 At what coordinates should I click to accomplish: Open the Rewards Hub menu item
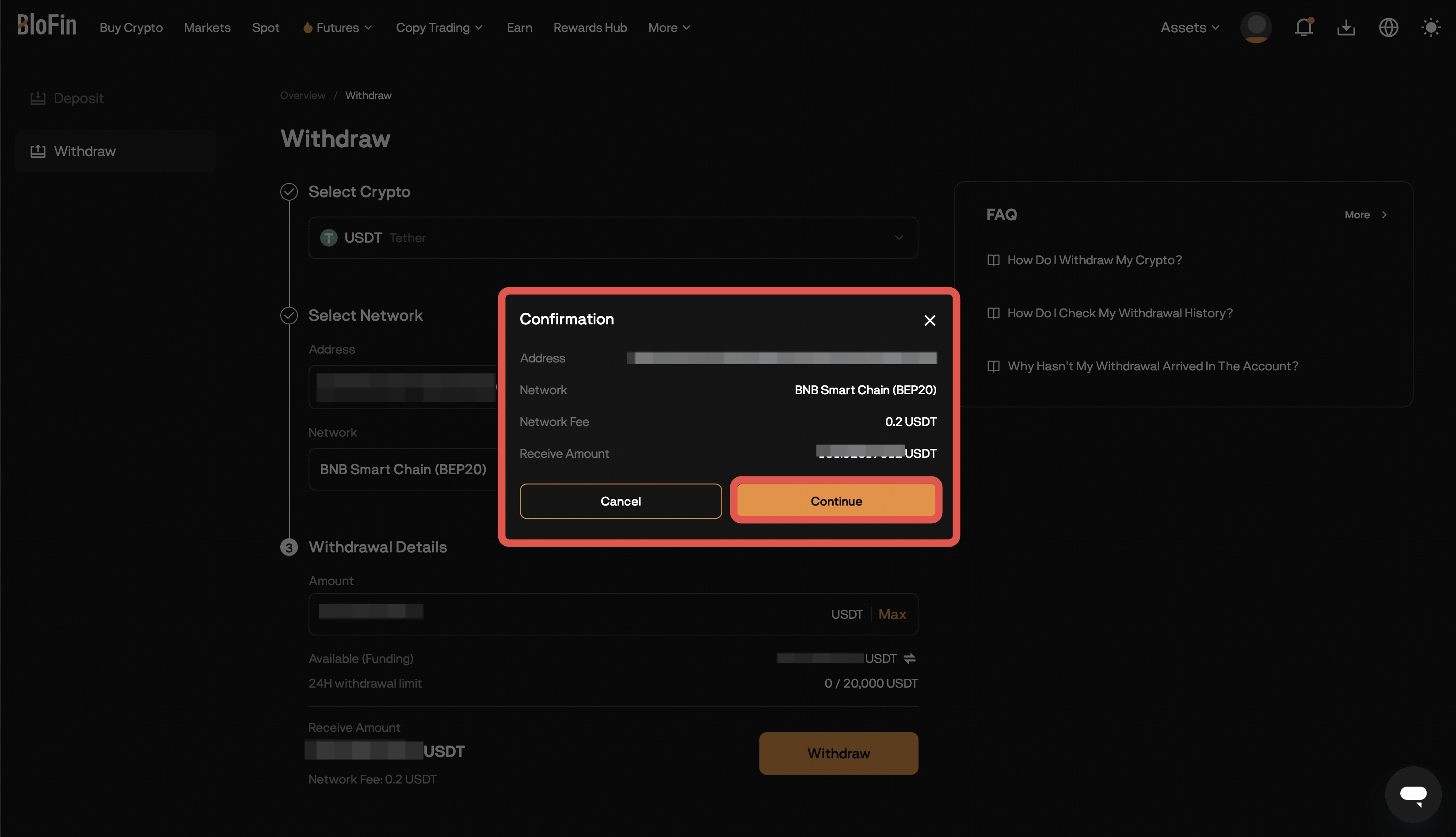590,27
